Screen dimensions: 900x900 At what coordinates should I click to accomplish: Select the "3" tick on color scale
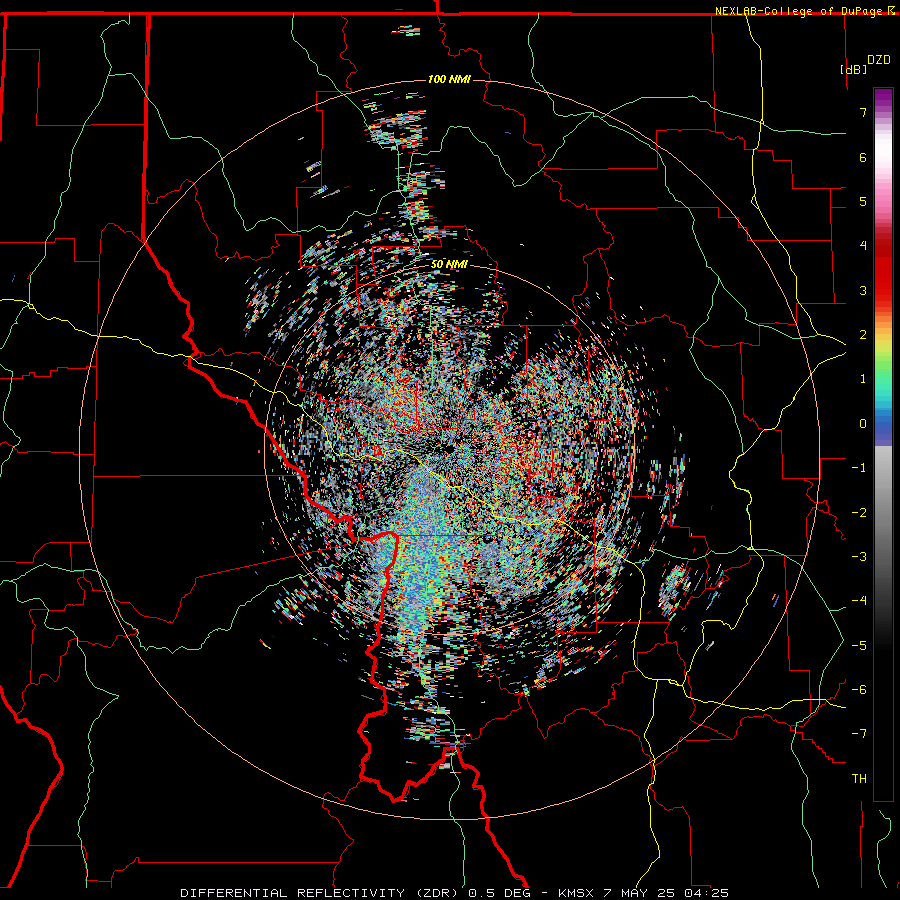click(x=863, y=290)
